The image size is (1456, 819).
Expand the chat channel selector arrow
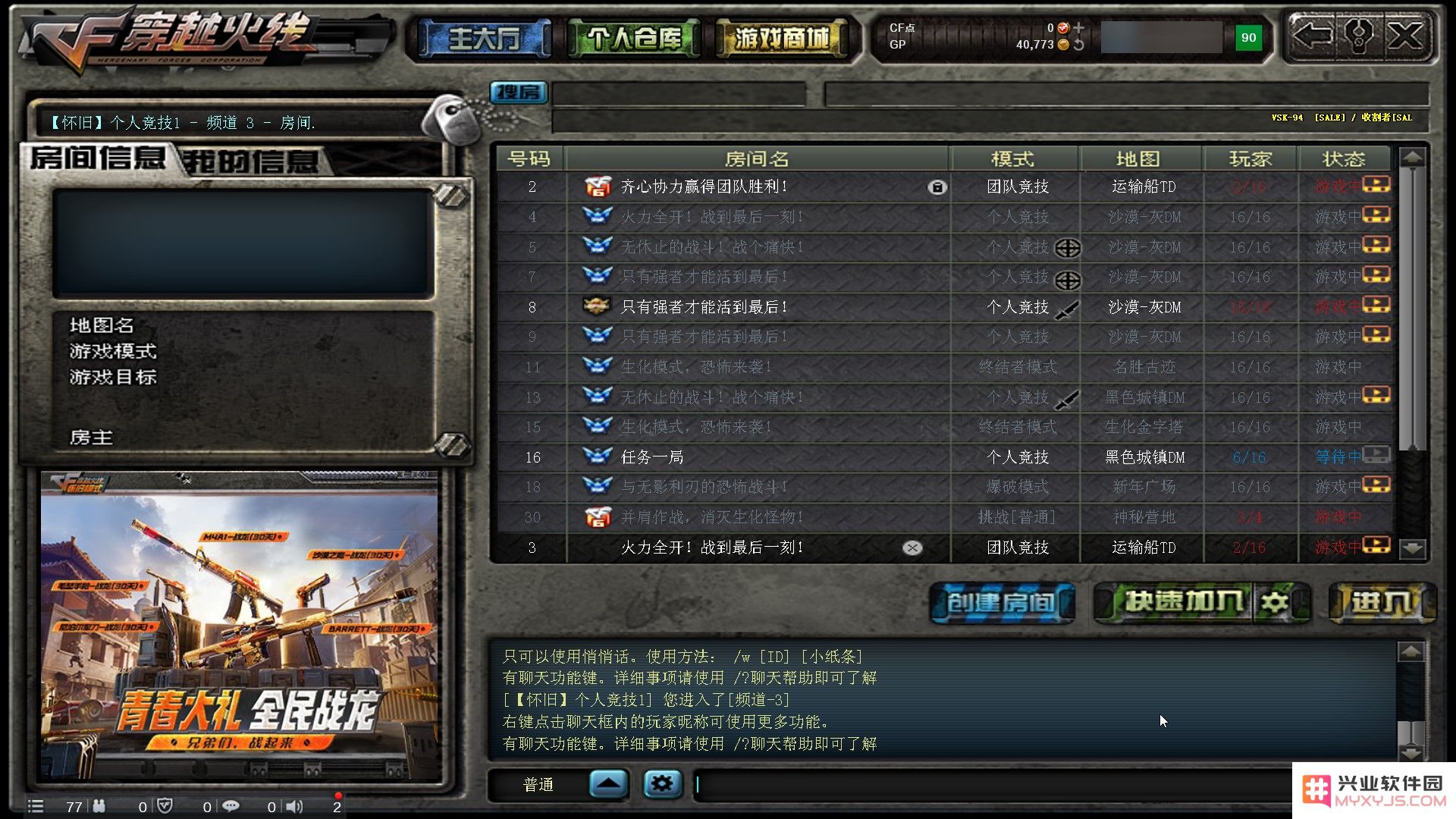[x=609, y=783]
